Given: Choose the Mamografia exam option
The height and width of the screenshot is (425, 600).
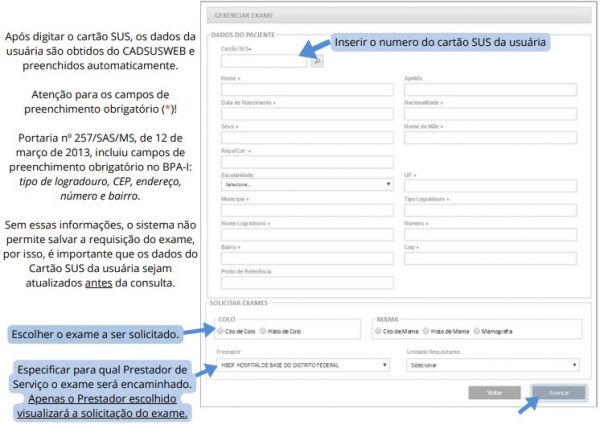Looking at the screenshot, I should [479, 330].
